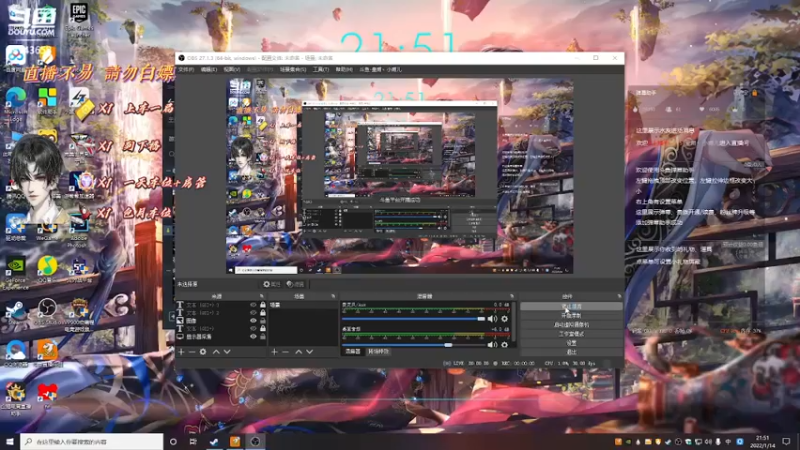Pop out the 混音器 dock panel icon
Viewport: 800px width, 450px height.
[x=512, y=296]
